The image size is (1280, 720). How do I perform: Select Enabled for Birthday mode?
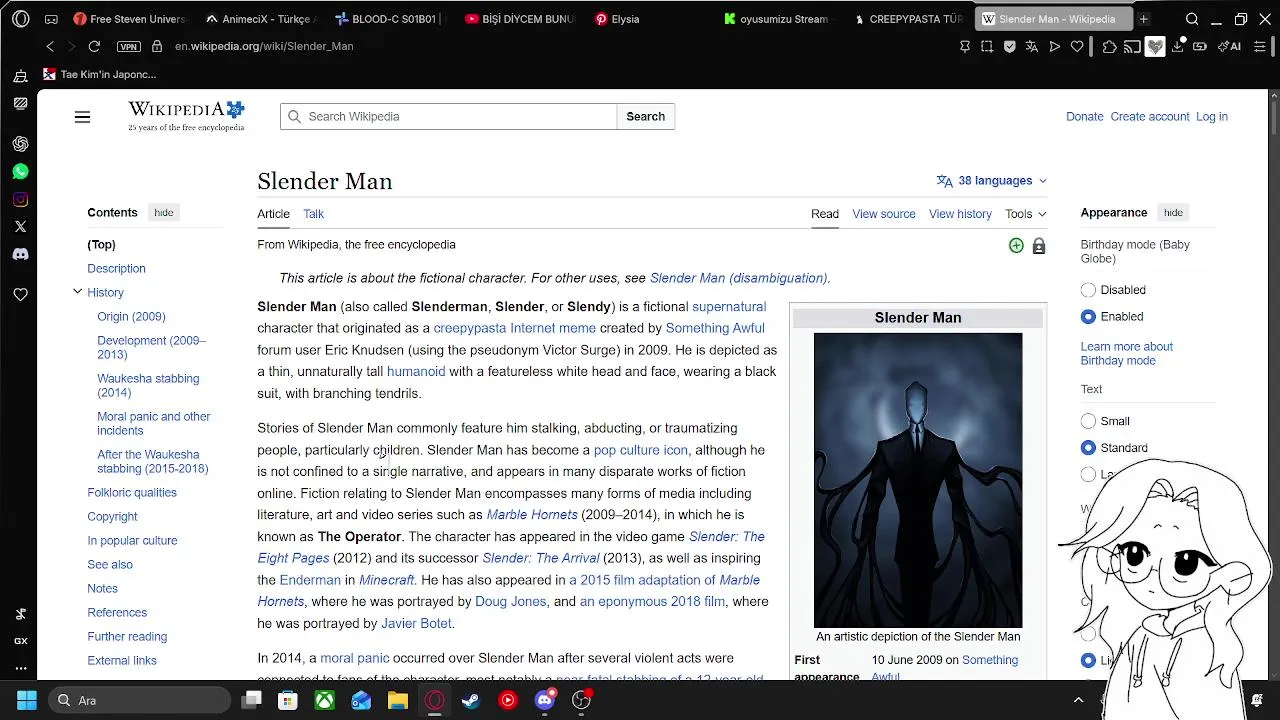[x=1088, y=317]
